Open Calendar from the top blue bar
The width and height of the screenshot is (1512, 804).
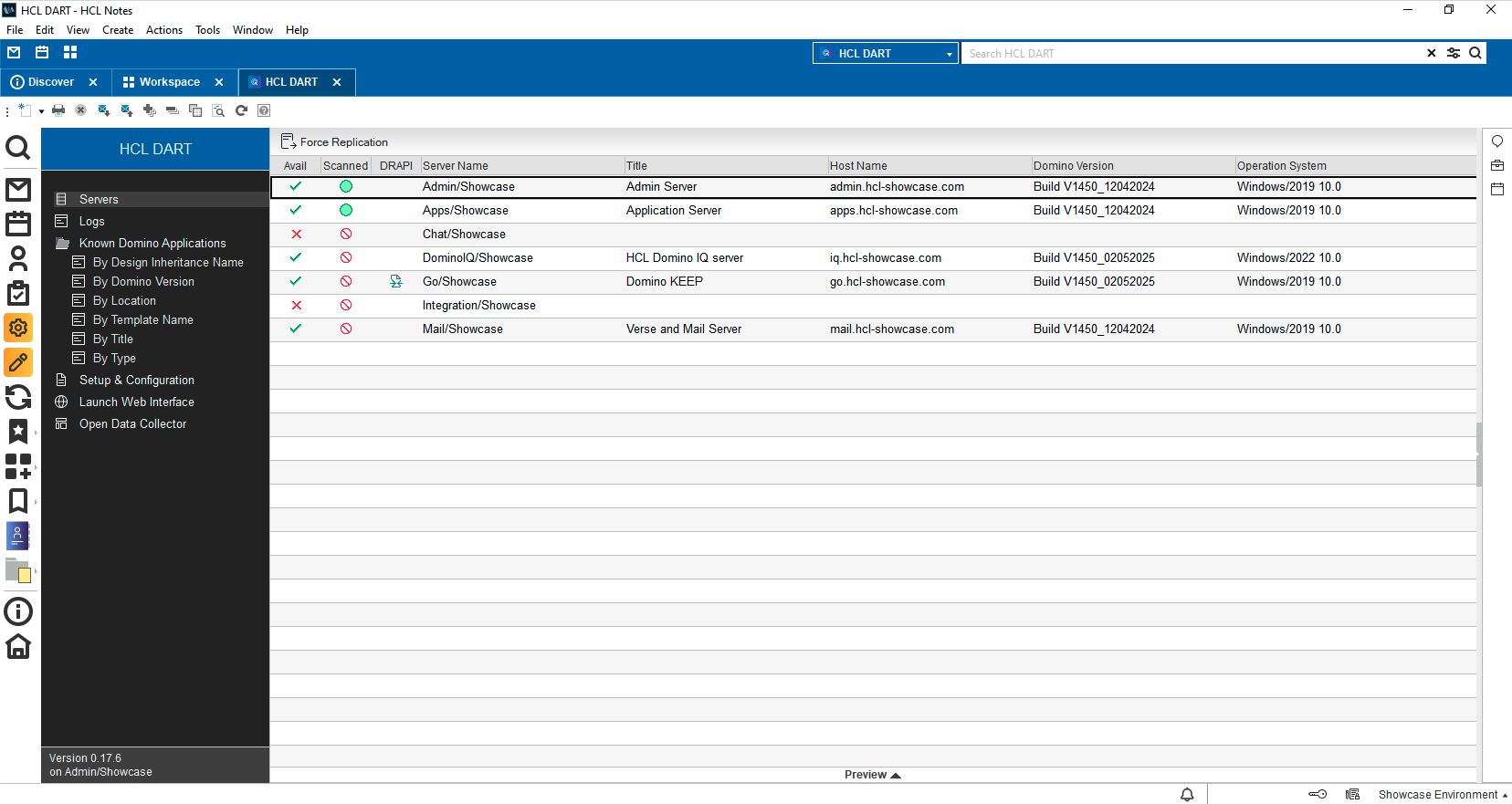tap(42, 52)
